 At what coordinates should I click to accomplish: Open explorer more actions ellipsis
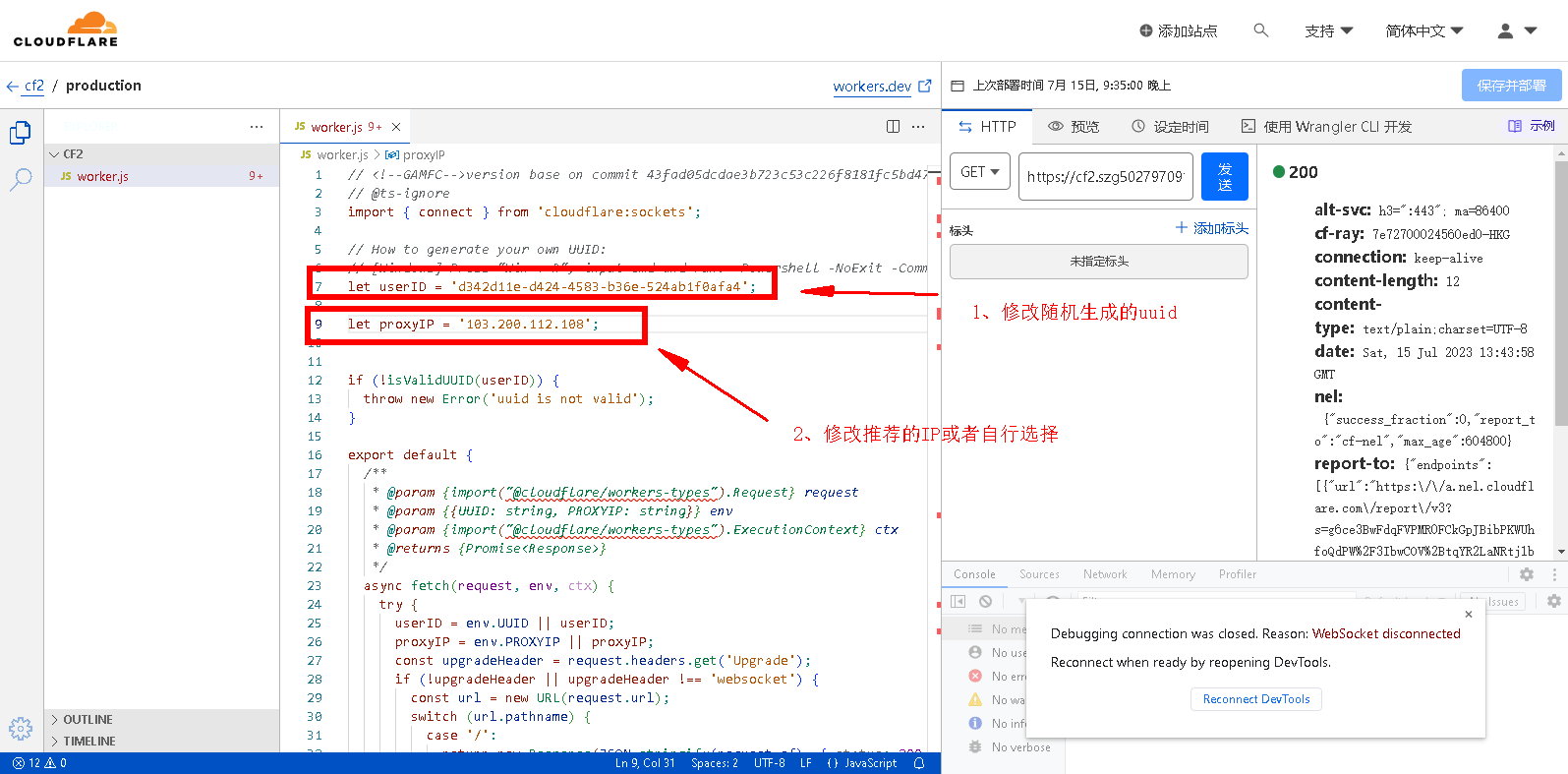click(257, 127)
